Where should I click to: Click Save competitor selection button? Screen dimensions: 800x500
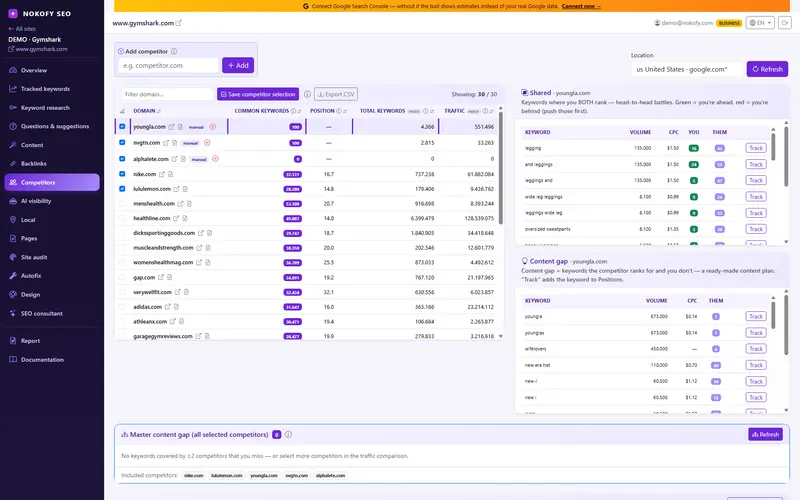pos(258,94)
